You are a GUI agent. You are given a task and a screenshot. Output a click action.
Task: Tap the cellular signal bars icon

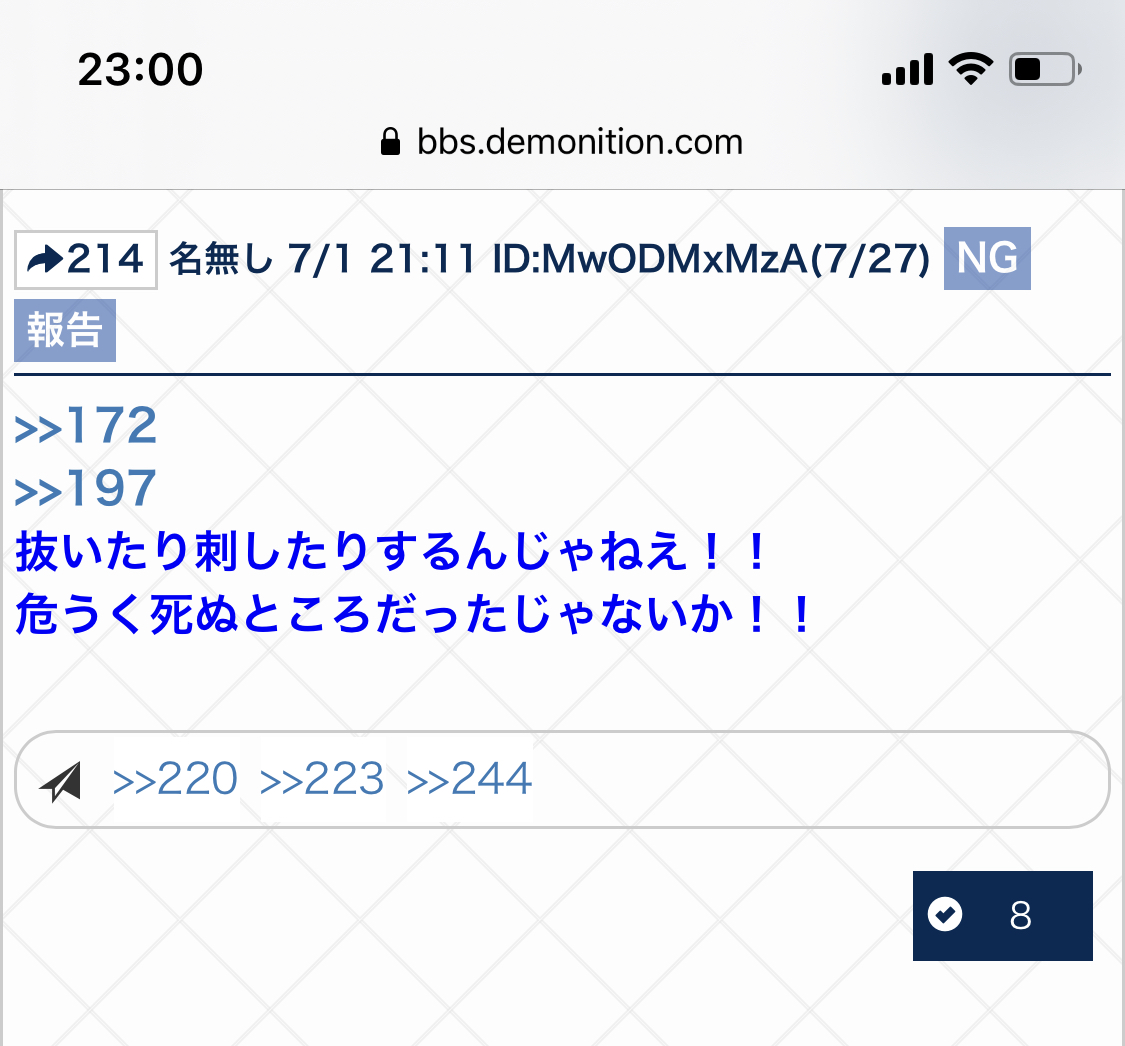[x=908, y=70]
